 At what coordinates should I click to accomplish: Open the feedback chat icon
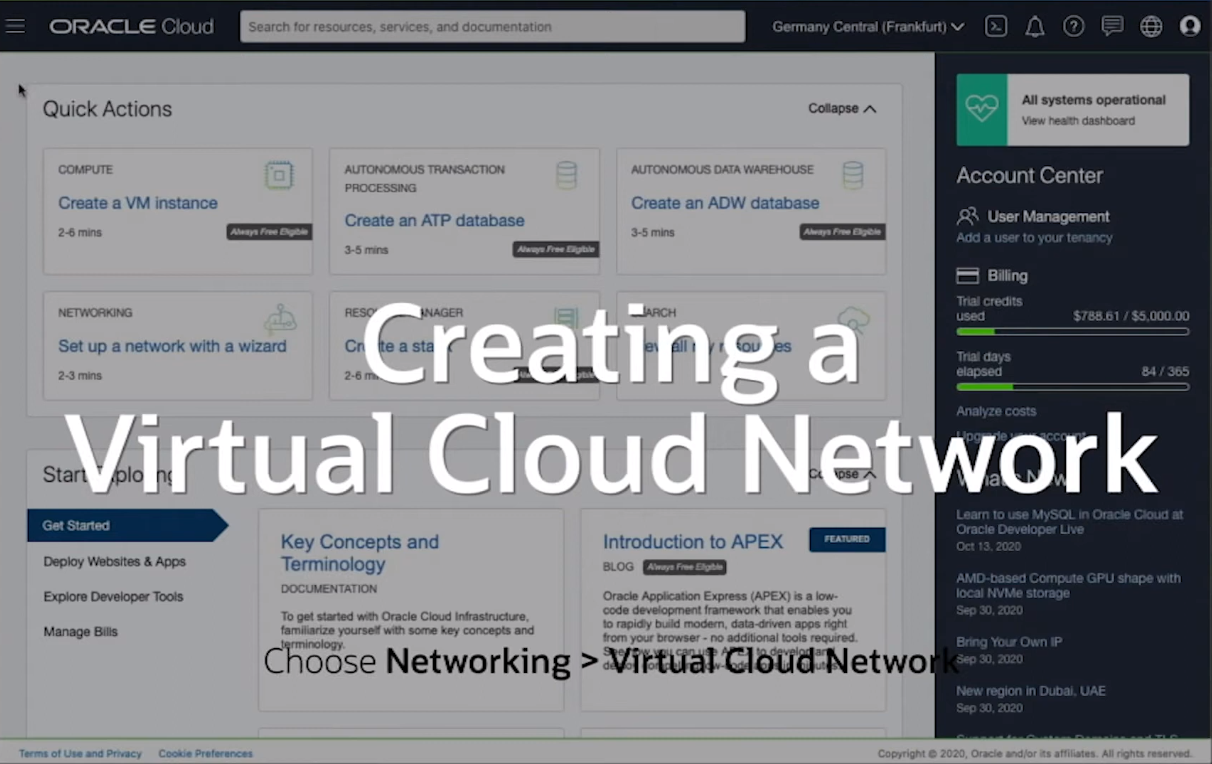(x=1112, y=26)
